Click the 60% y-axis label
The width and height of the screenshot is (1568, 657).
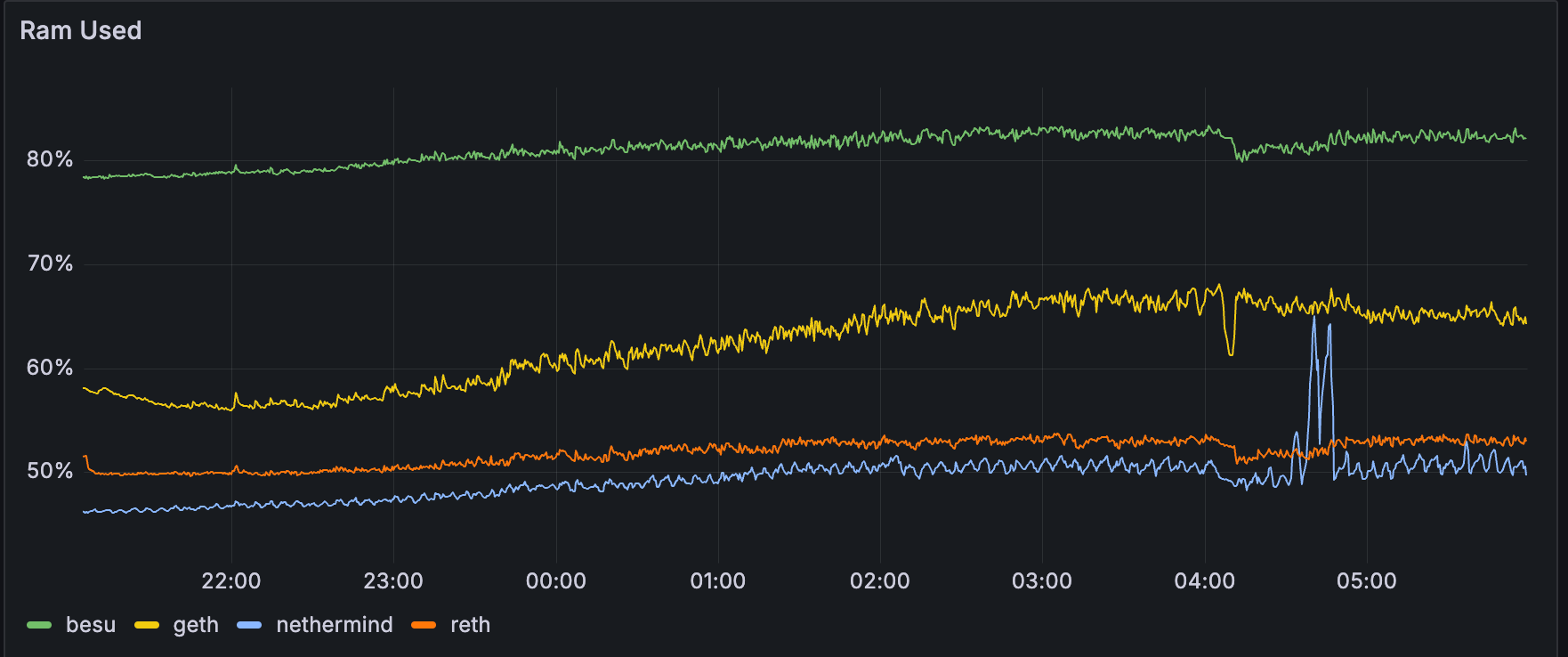(50, 368)
